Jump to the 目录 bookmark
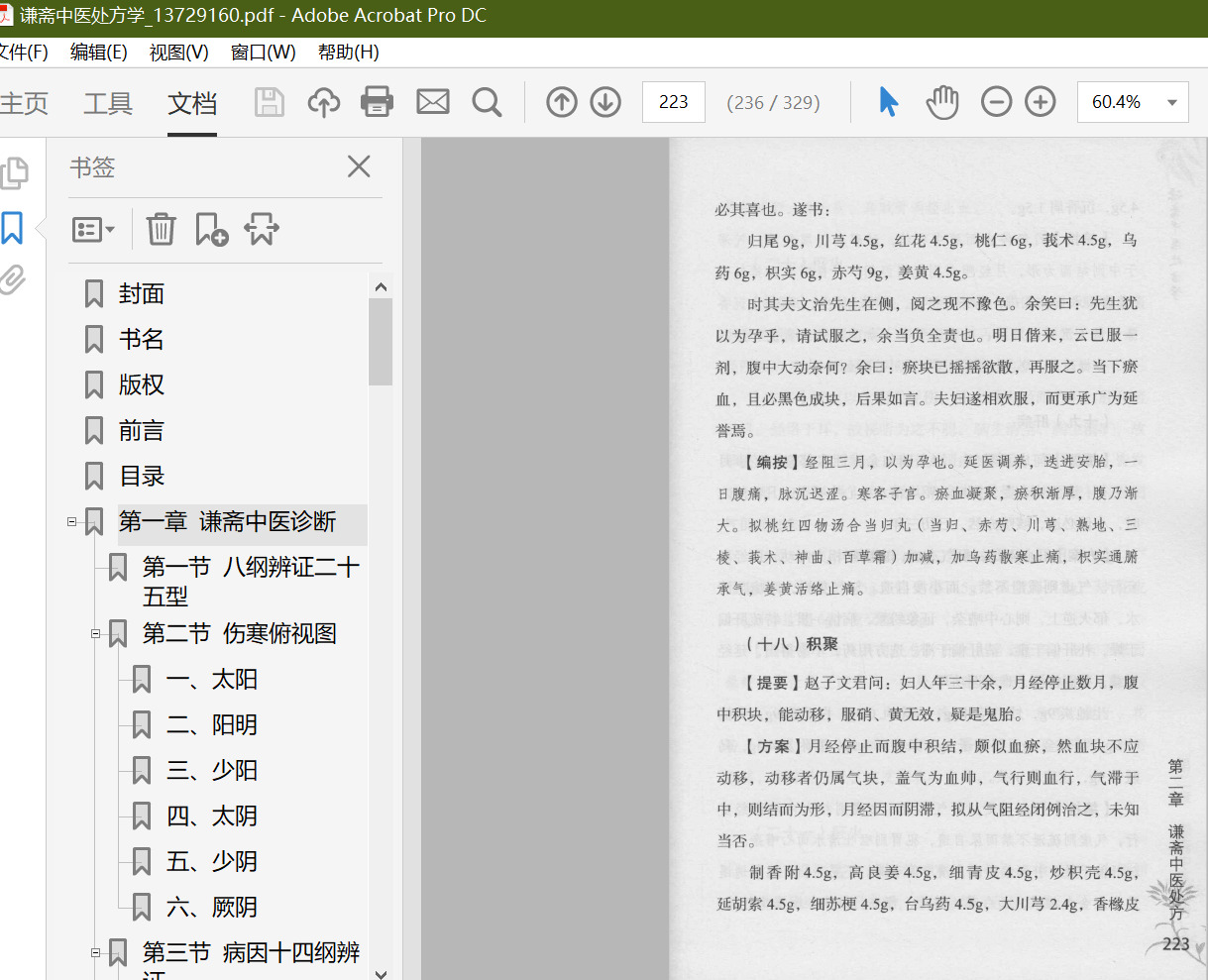The height and width of the screenshot is (980, 1208). tap(142, 477)
